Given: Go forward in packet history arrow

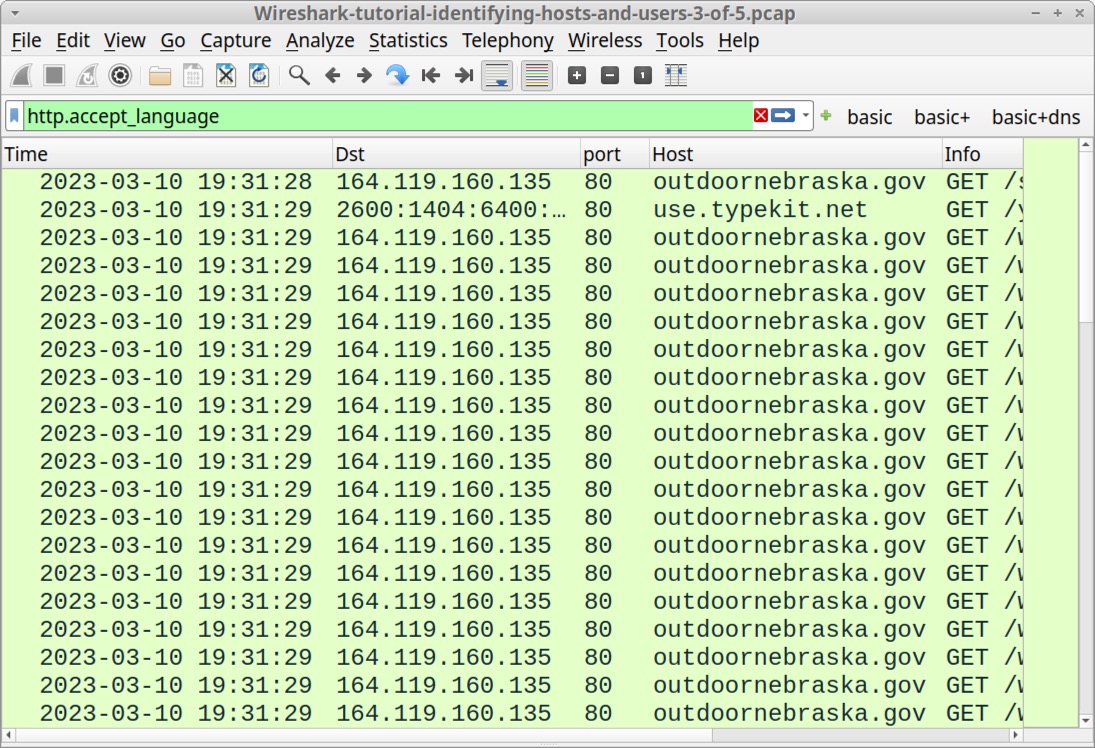Looking at the screenshot, I should click(x=365, y=75).
